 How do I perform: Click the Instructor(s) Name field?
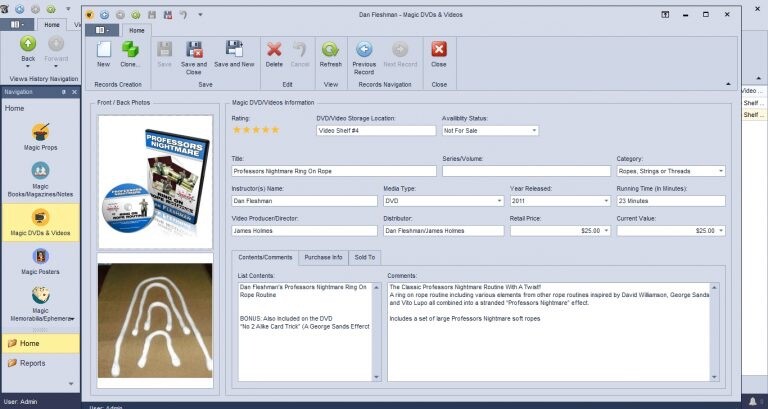[x=304, y=201]
